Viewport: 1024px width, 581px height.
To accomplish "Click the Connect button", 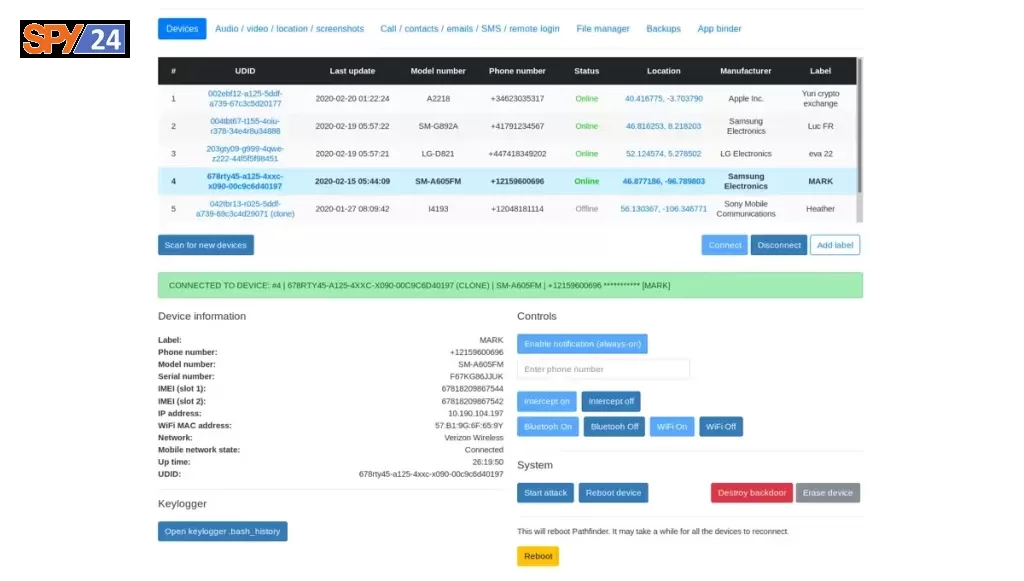I will (724, 245).
